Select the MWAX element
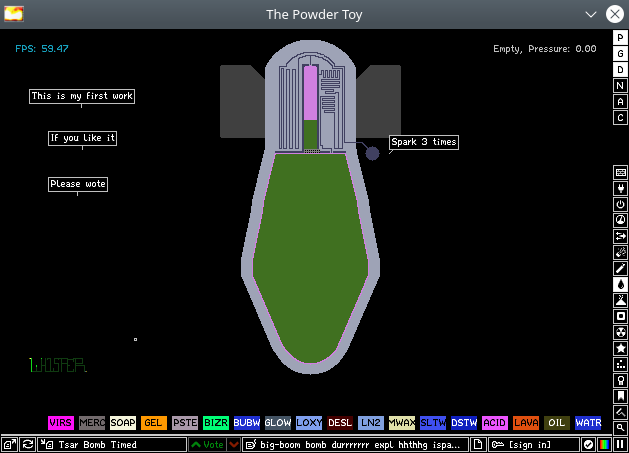This screenshot has height=453, width=629. [402, 423]
